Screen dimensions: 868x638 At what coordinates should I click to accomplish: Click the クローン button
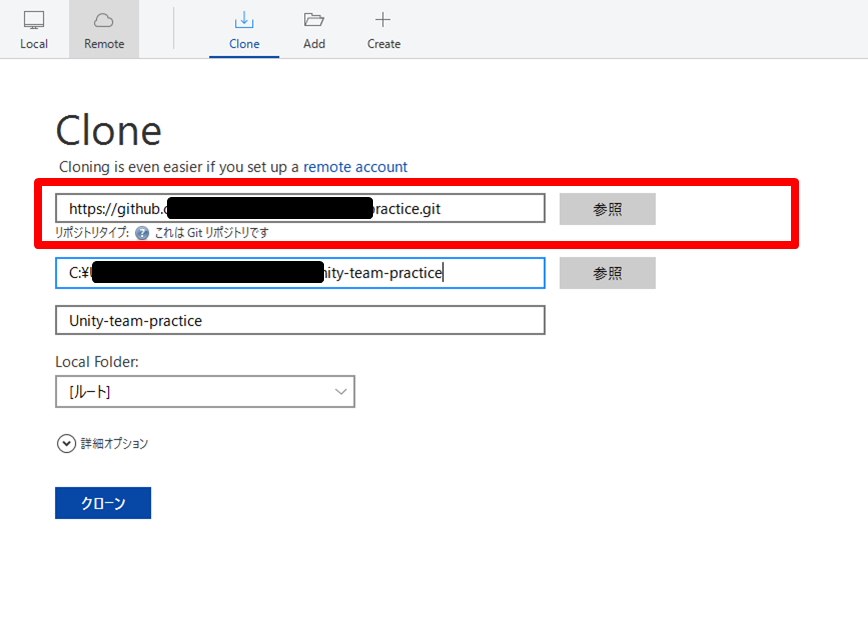(103, 503)
